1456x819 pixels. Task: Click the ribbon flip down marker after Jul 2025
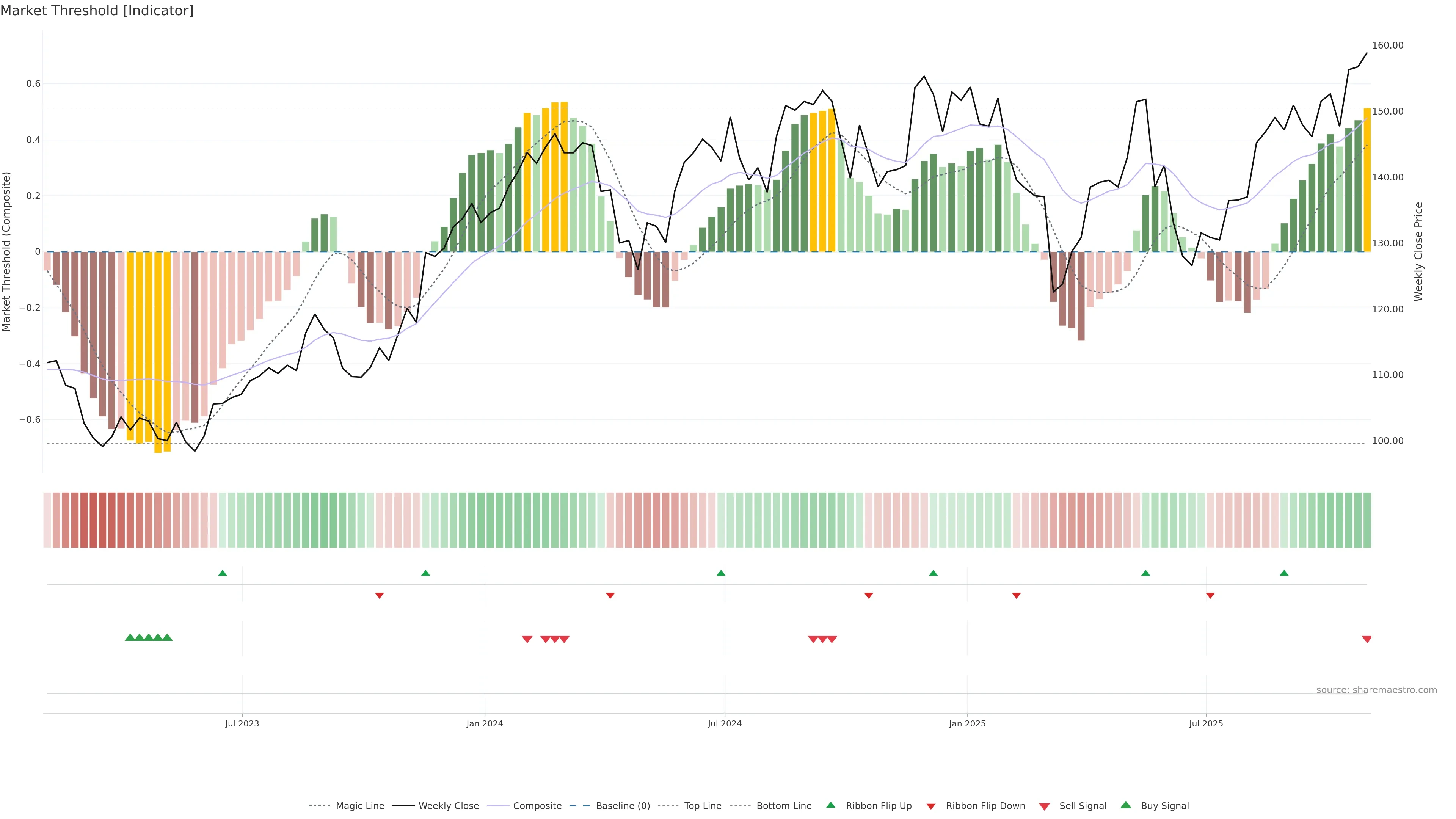pyautogui.click(x=1210, y=596)
